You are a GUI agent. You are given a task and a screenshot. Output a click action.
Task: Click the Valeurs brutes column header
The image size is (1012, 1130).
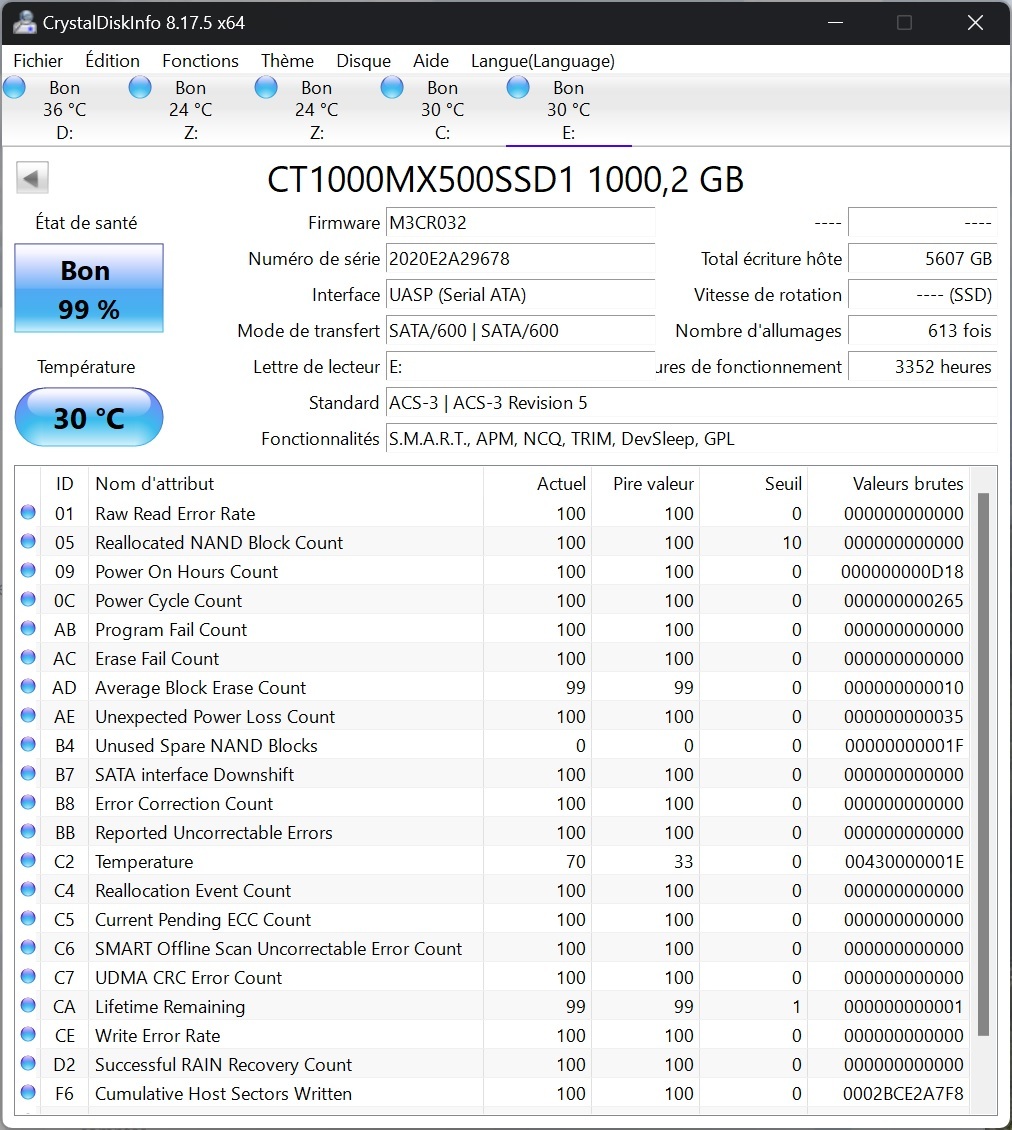tap(907, 484)
